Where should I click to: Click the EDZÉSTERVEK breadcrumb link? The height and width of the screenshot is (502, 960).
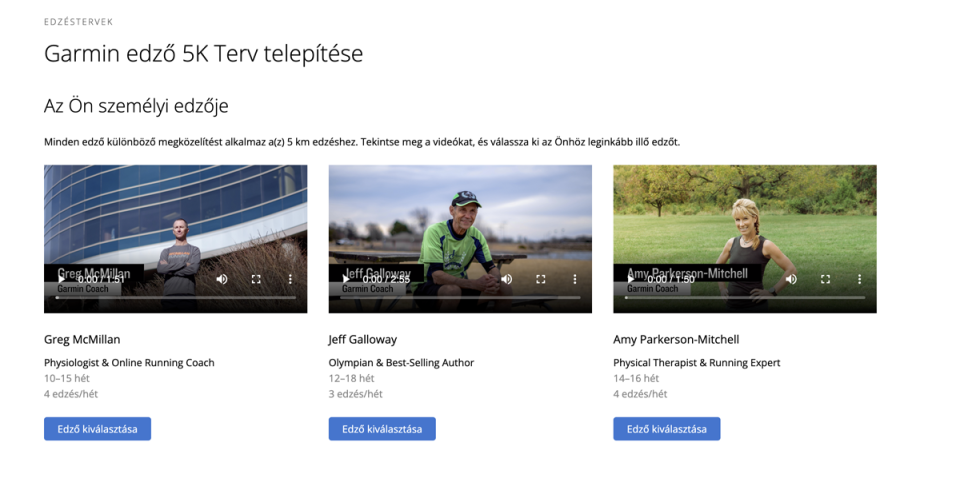[78, 22]
